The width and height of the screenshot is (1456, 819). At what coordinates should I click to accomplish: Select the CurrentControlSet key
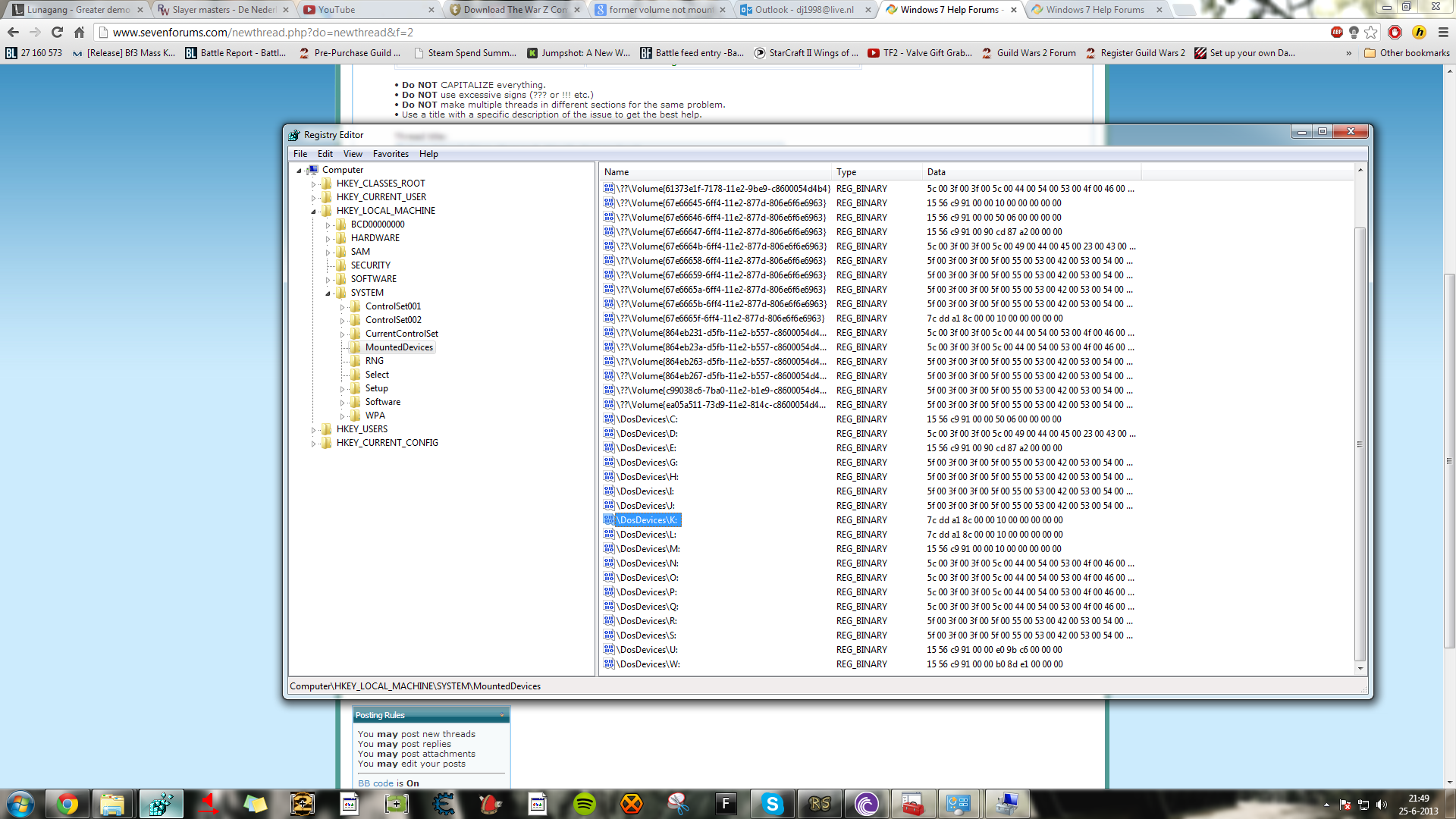pos(401,334)
